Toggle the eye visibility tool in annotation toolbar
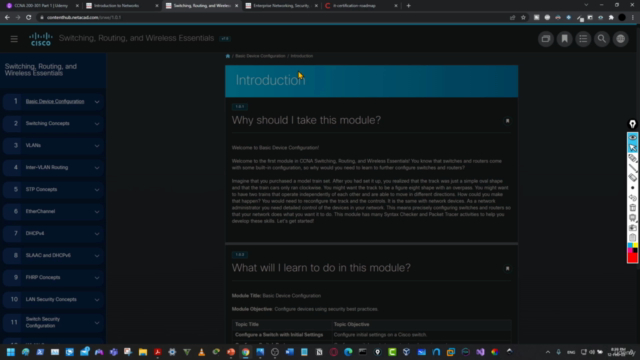Screen dimensions: 640x360 click(x=632, y=138)
